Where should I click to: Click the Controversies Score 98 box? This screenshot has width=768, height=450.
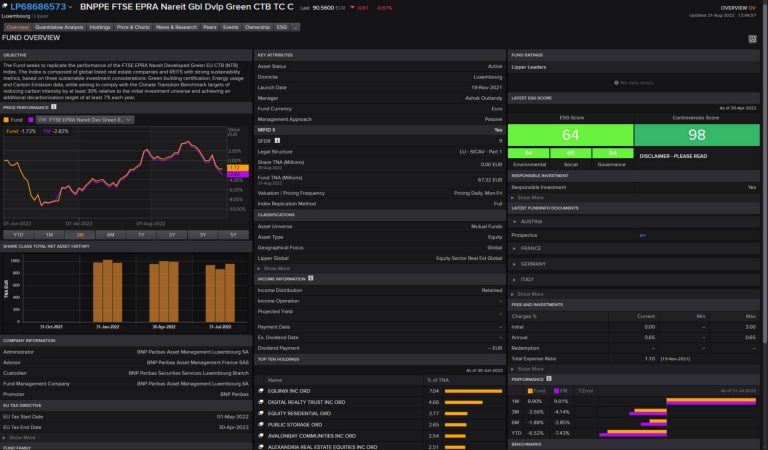(697, 135)
